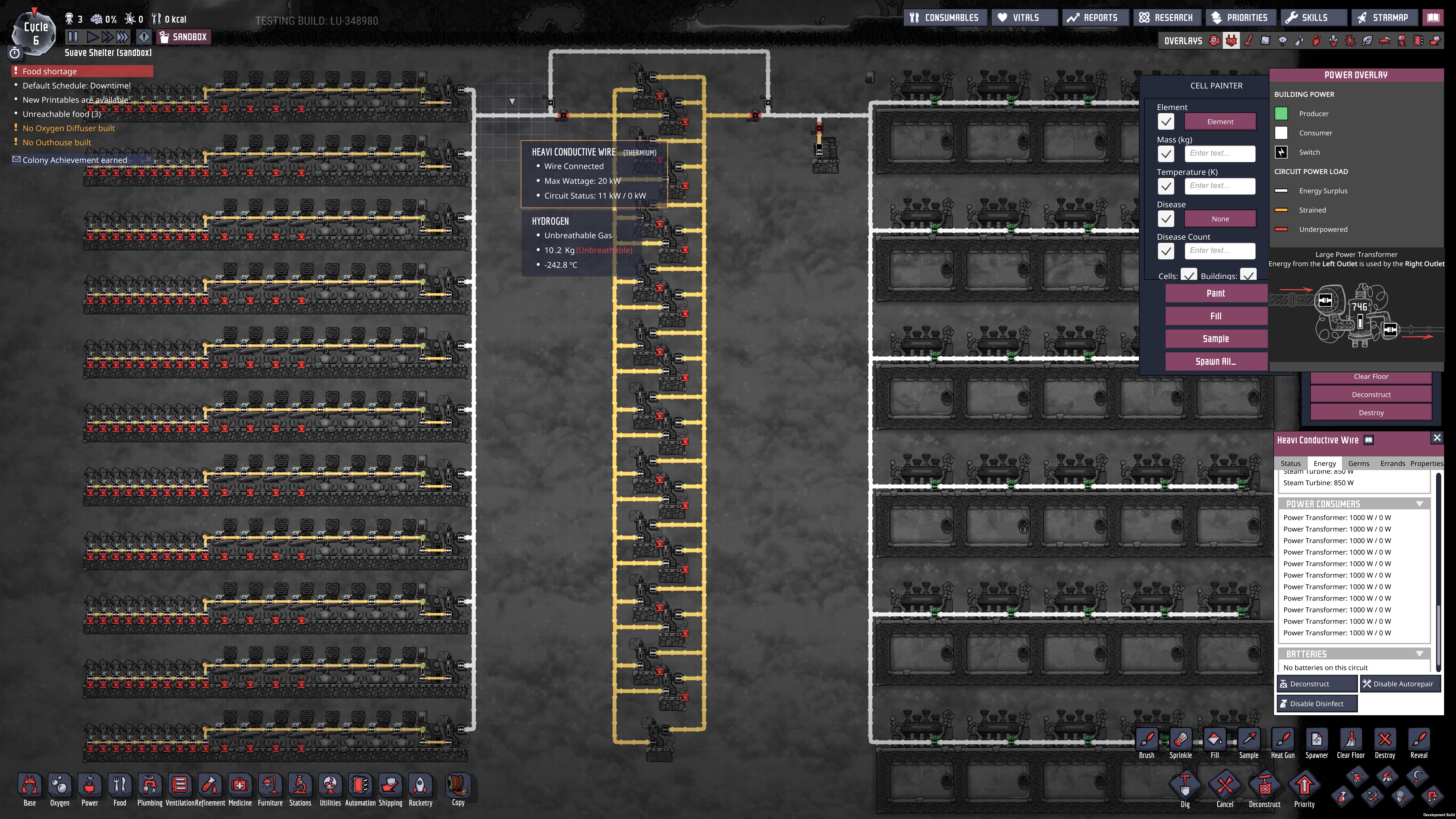Image resolution: width=1456 pixels, height=819 pixels.
Task: Pause the game simulation
Action: 73,37
